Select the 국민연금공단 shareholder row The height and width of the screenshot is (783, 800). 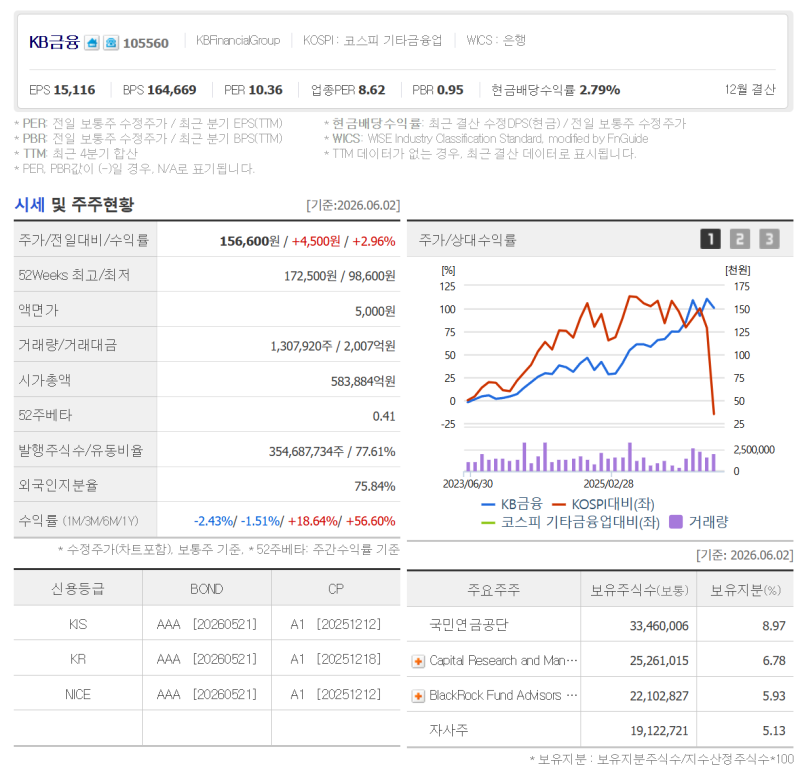tap(600, 625)
